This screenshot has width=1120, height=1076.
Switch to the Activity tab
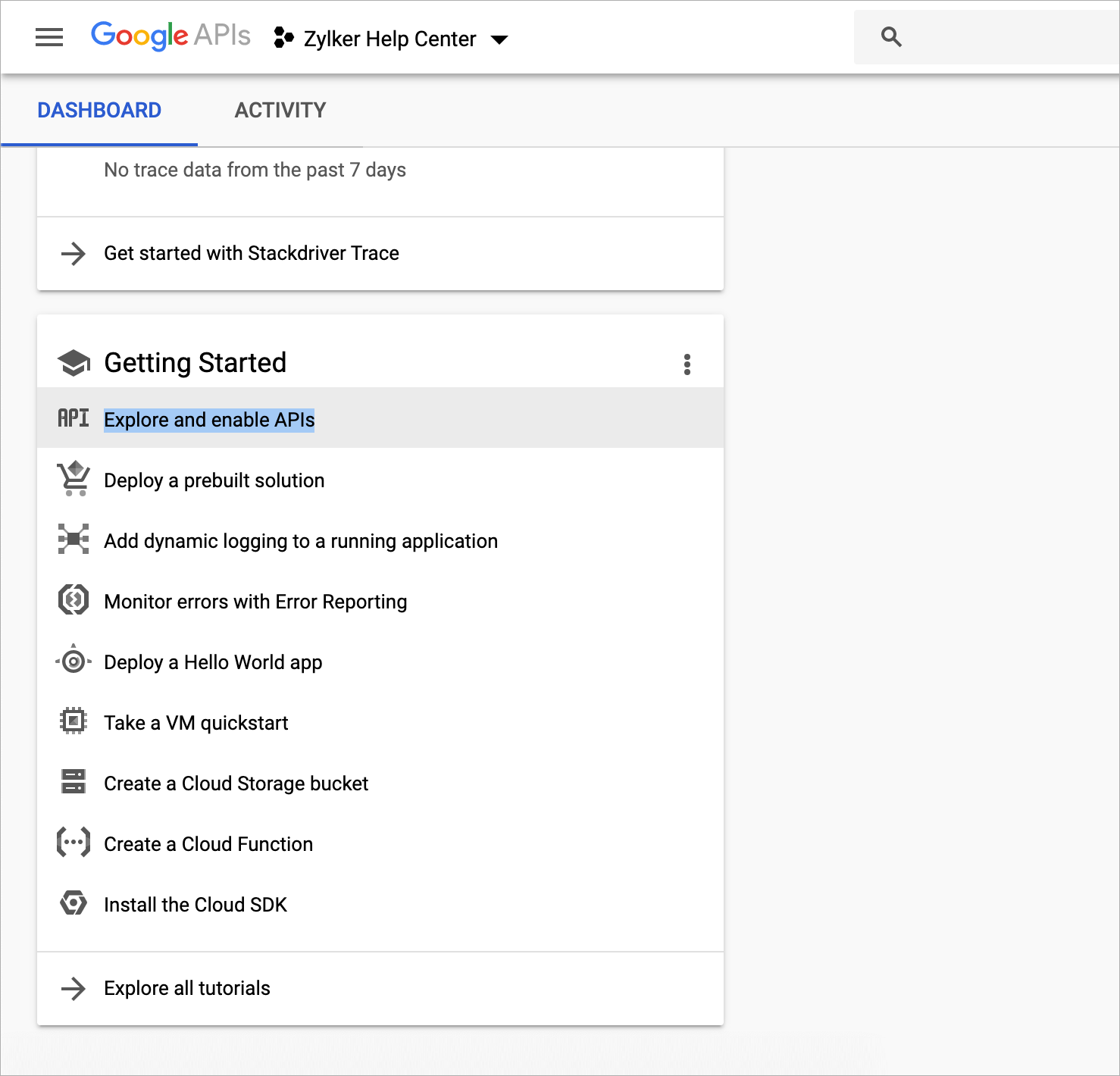coord(280,111)
